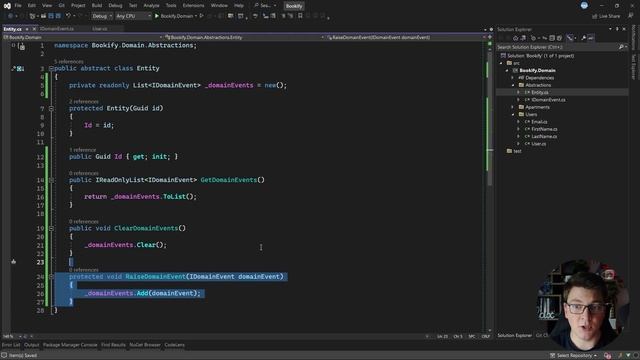Viewport: 640px width, 360px height.
Task: Open Entity.cs in Solution Explorer
Action: pos(540,93)
